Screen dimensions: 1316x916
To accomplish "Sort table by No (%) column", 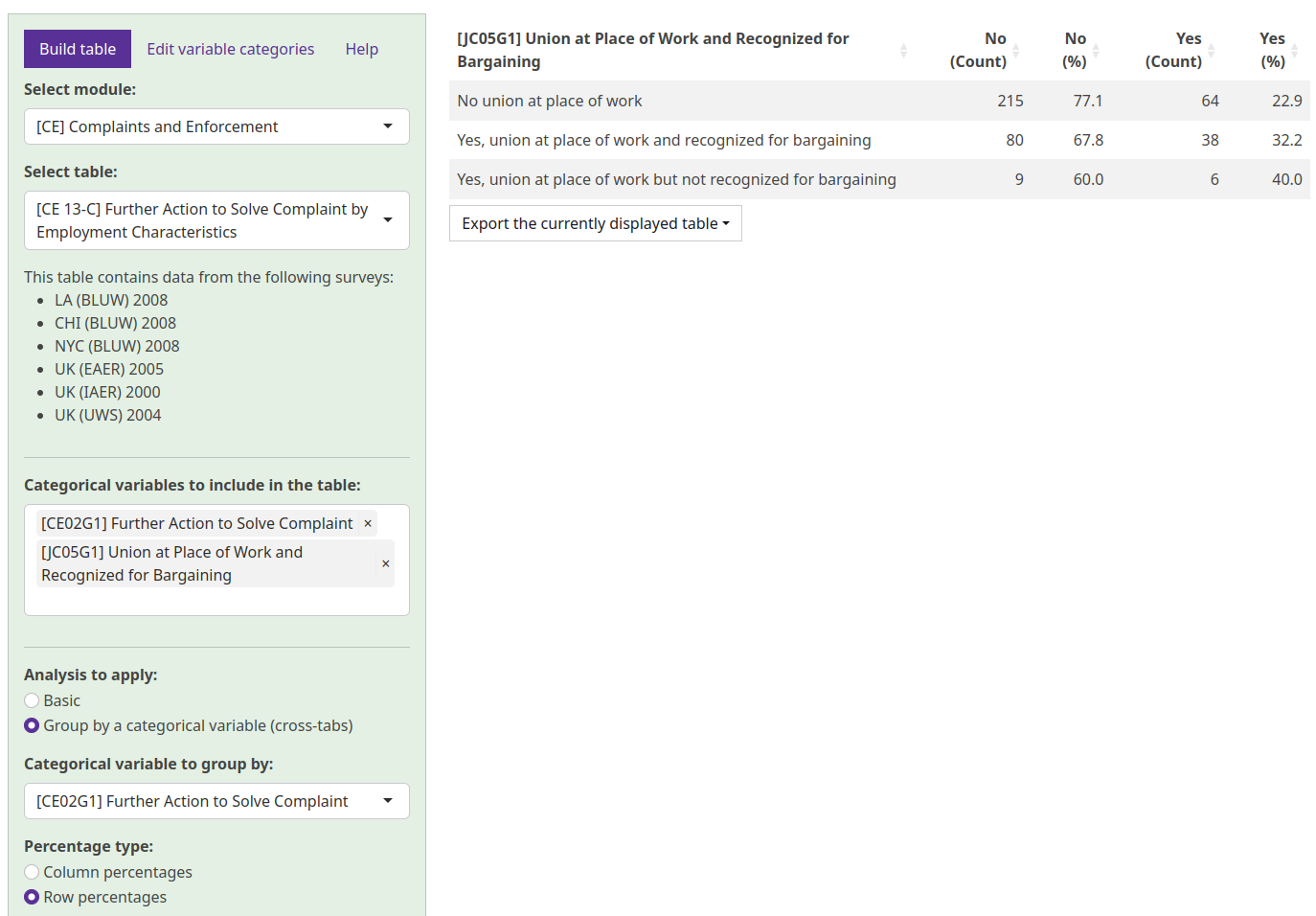I will click(x=1078, y=50).
